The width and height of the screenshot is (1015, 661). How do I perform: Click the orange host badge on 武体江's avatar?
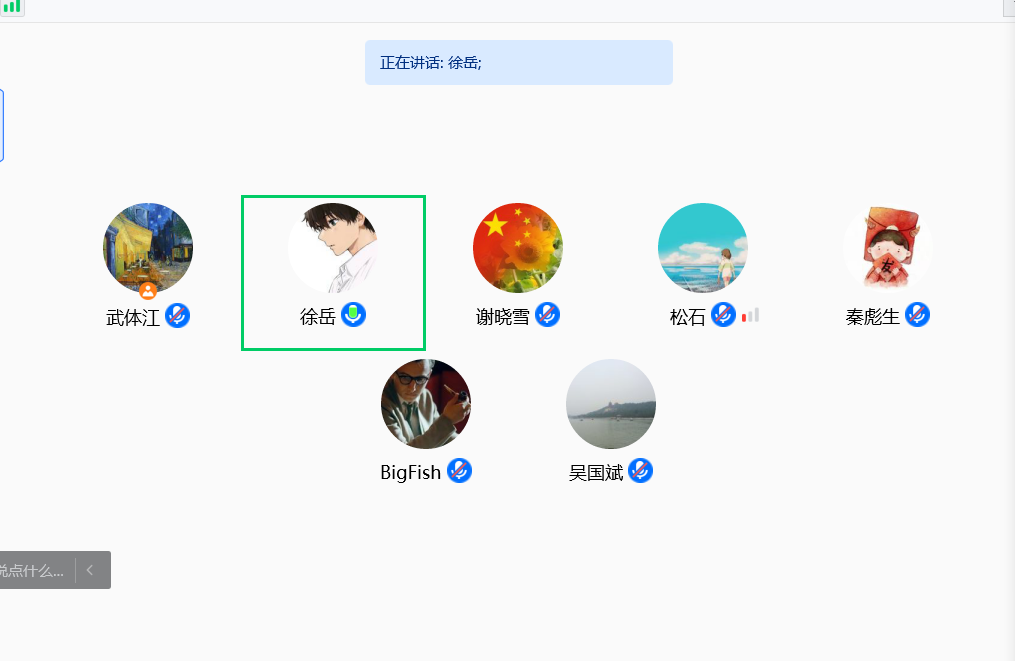coord(148,291)
